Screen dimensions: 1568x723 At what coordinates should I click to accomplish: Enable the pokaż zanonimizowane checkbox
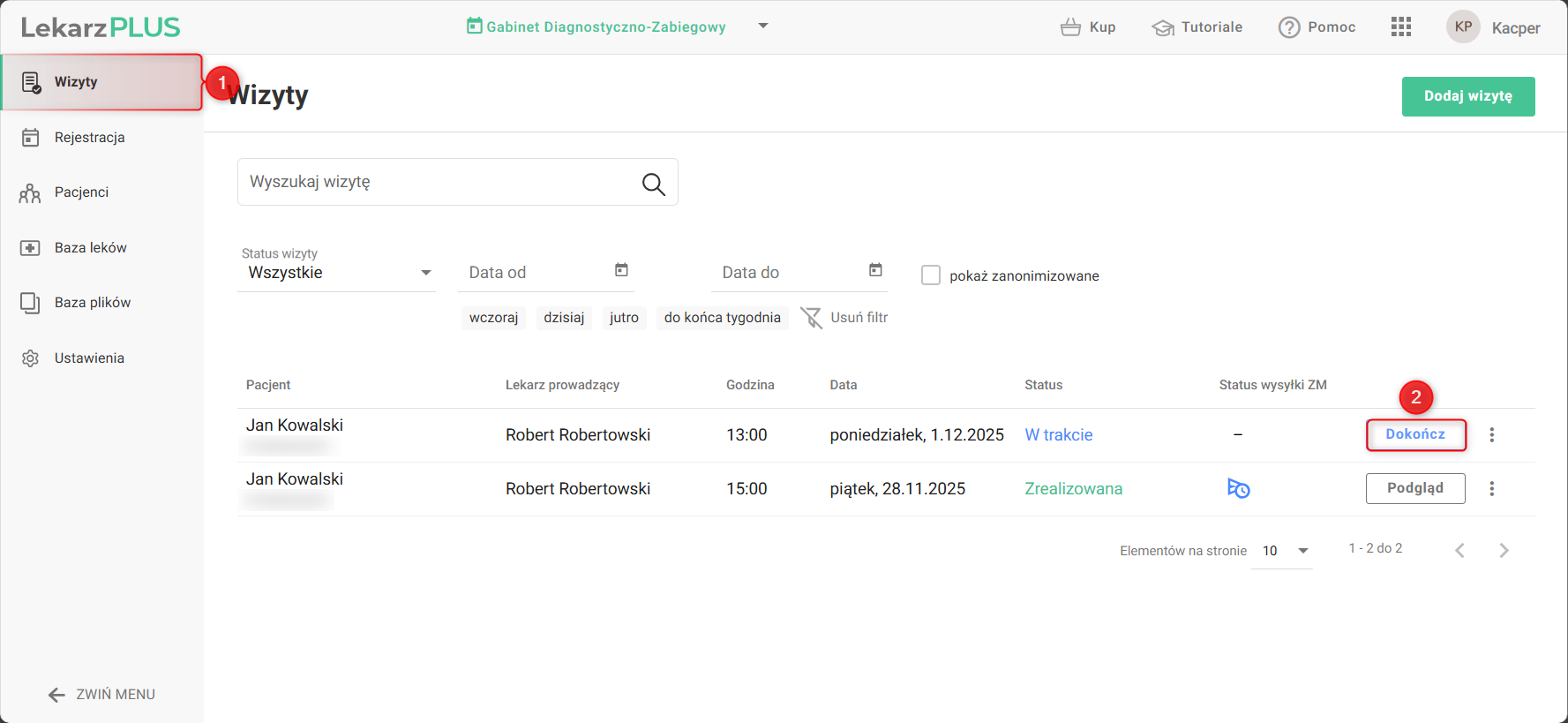tap(931, 275)
